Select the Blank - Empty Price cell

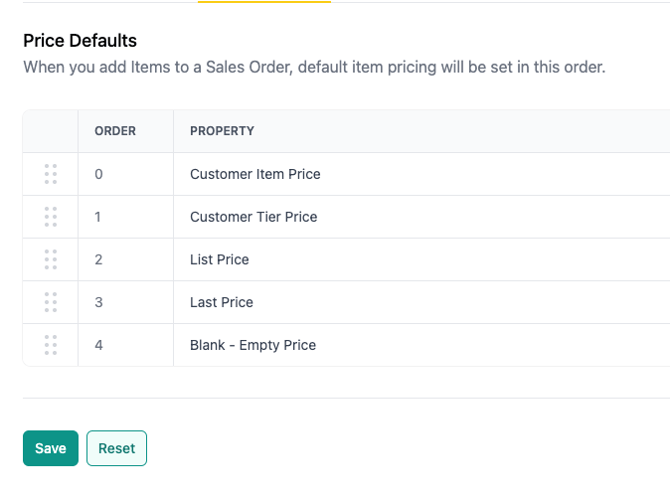(252, 345)
